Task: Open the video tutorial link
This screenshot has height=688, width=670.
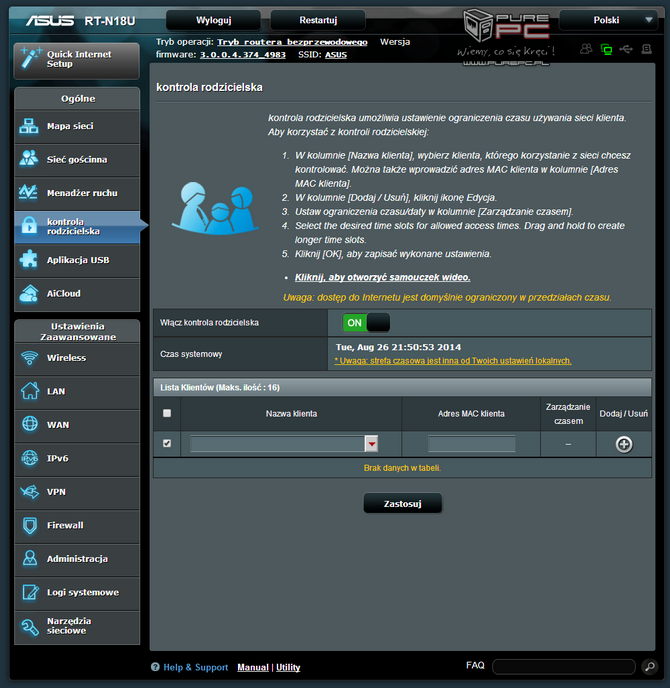Action: tap(382, 277)
